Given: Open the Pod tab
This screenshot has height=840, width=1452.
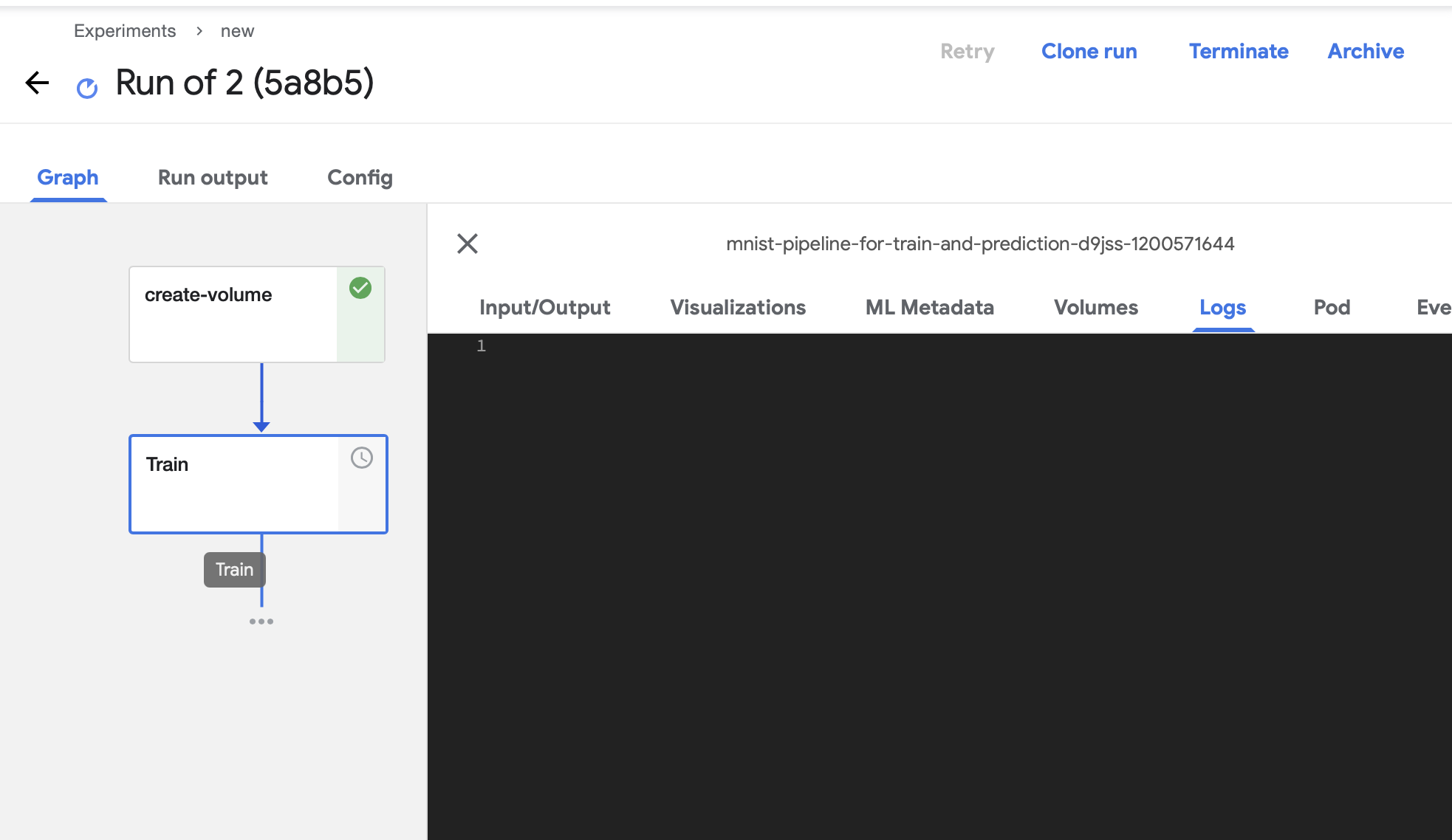Looking at the screenshot, I should 1332,307.
